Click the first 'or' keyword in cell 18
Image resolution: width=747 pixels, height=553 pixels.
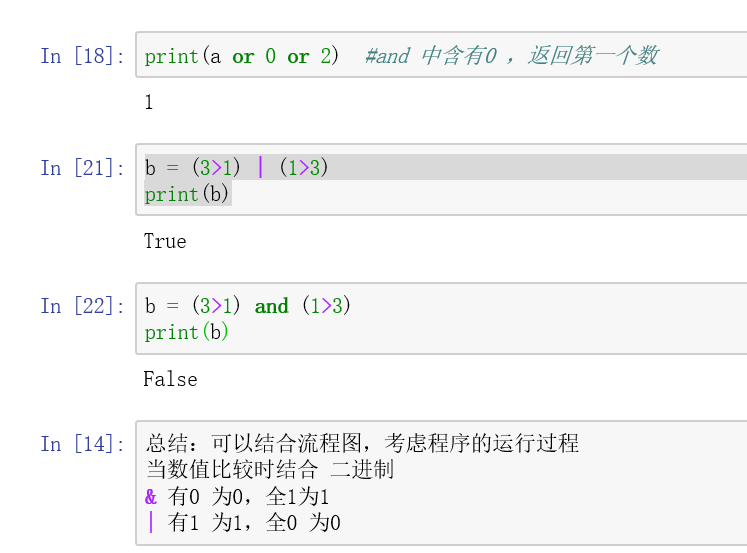coord(243,56)
